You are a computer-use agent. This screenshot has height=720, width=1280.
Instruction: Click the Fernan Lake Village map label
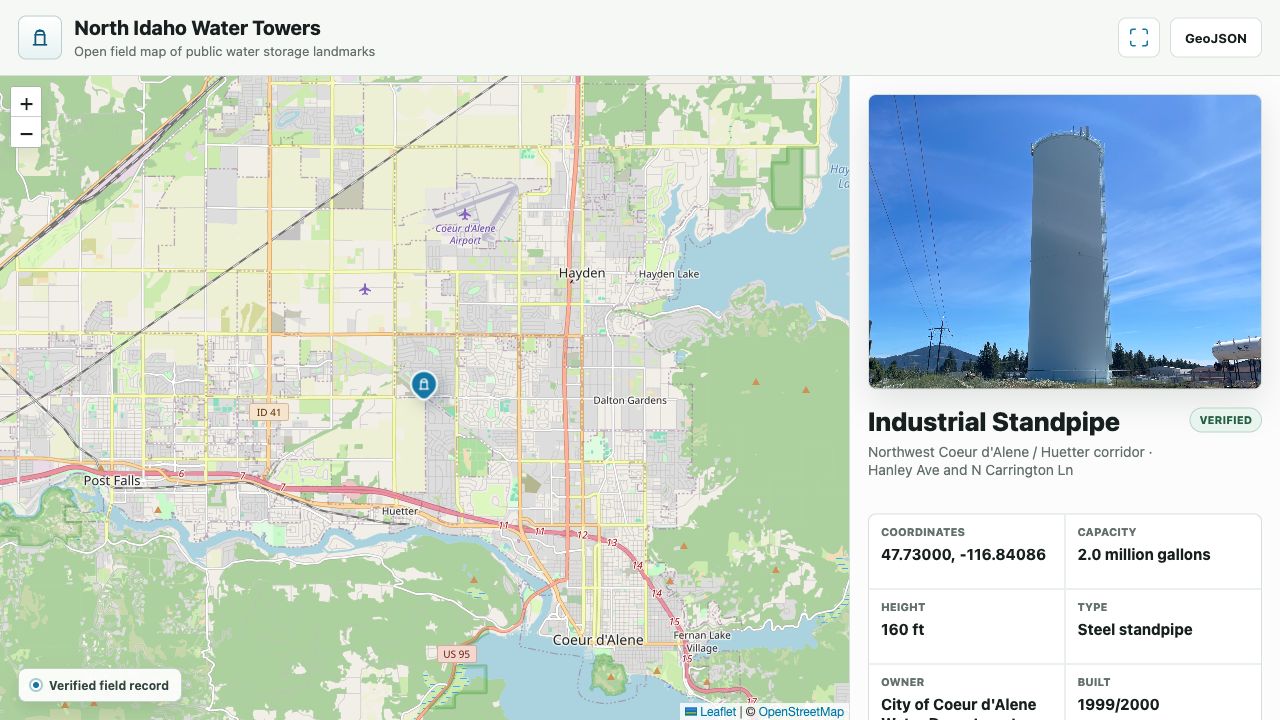click(x=702, y=641)
